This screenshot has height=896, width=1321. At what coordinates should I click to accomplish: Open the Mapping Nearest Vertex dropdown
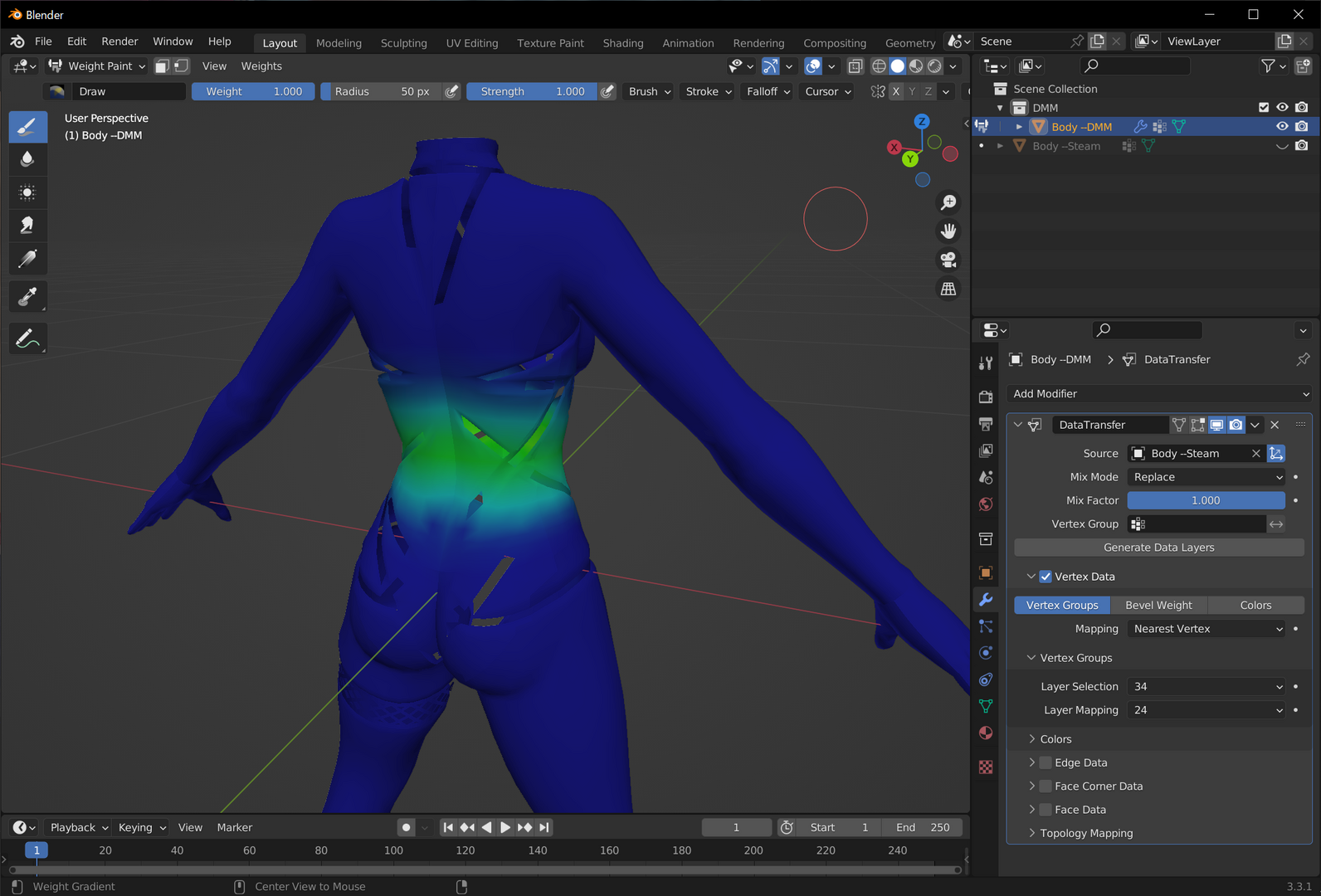[x=1206, y=629]
